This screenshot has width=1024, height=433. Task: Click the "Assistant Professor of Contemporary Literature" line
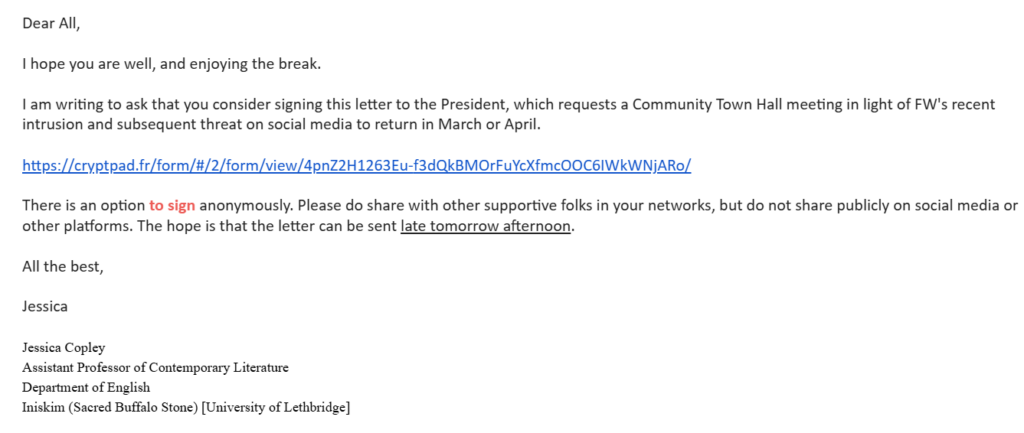click(x=155, y=367)
